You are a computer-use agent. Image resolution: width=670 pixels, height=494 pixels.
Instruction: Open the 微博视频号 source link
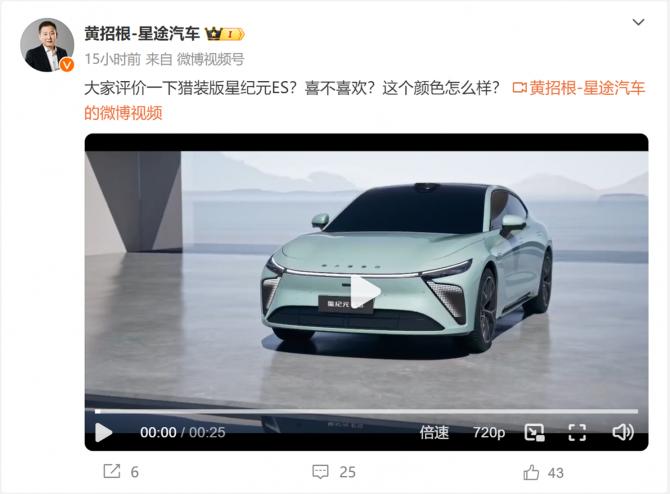tap(211, 59)
